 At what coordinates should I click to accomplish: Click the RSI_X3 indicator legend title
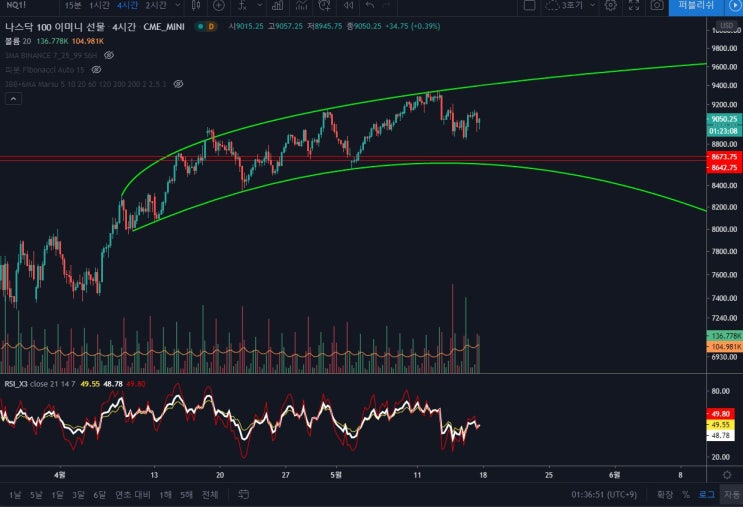(x=16, y=384)
